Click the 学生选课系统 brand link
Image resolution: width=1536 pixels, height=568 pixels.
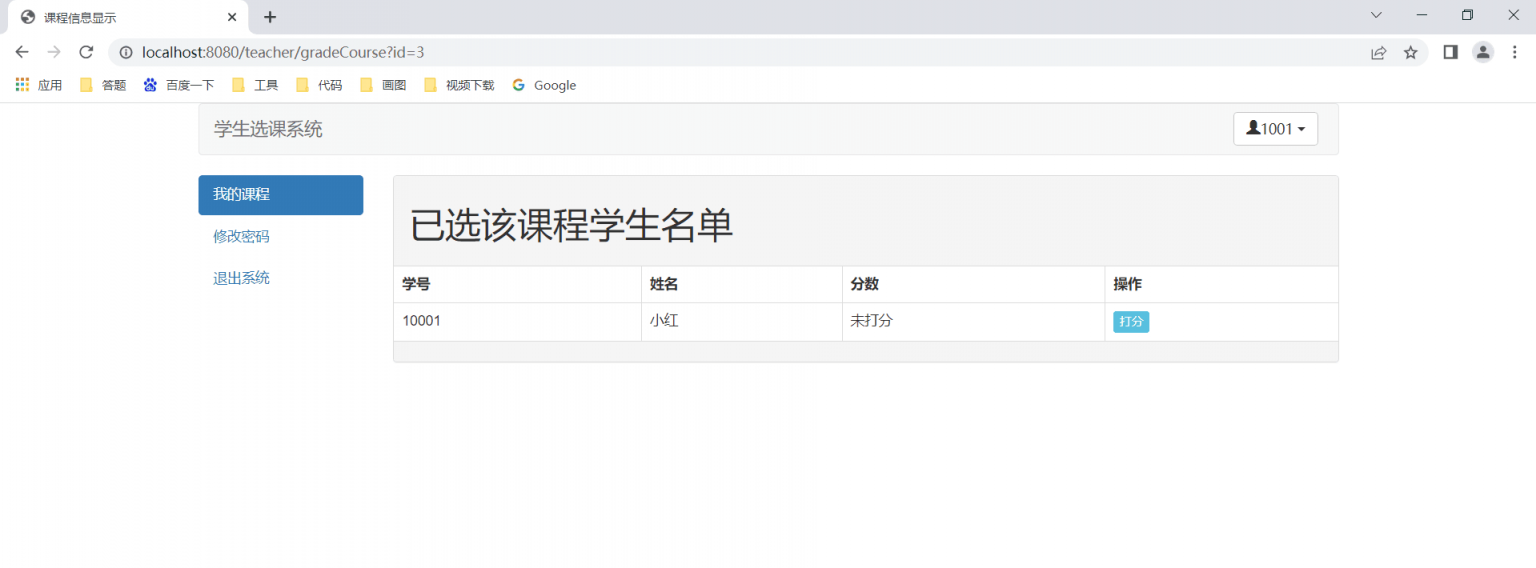pyautogui.click(x=268, y=129)
